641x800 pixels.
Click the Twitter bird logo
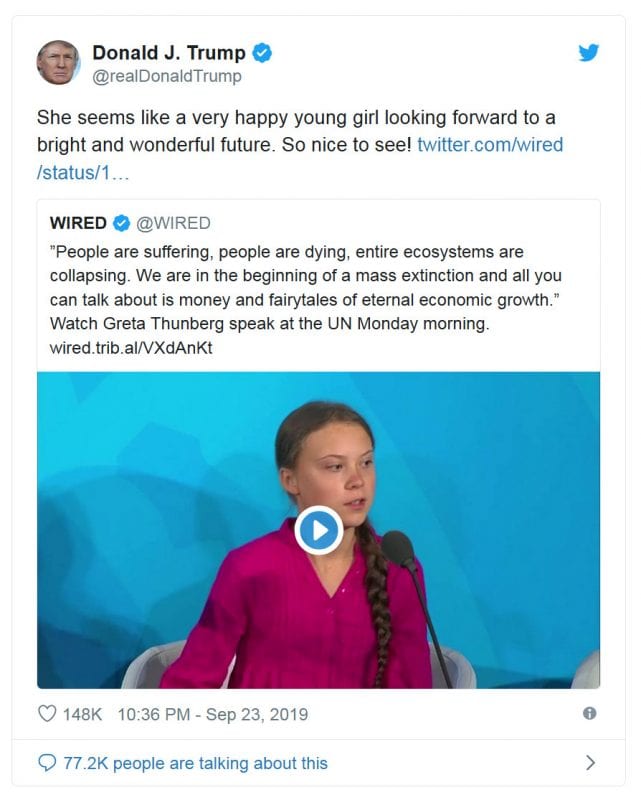589,53
